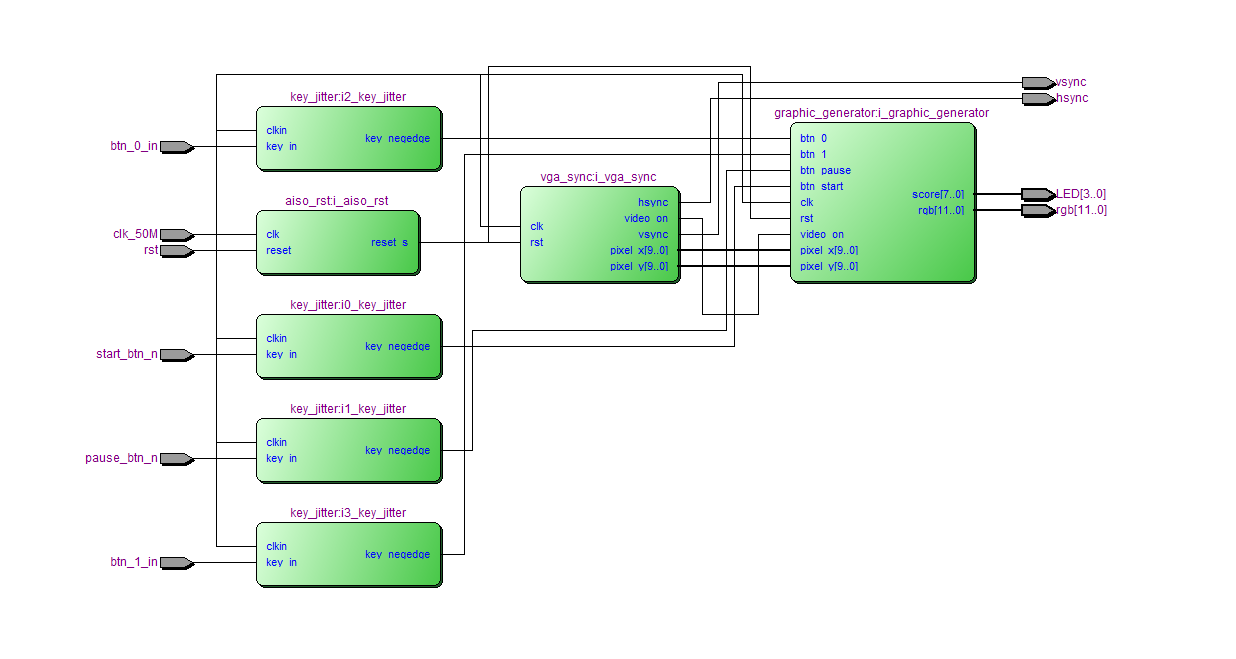Select vsync output of vga_sync block
Image resolution: width=1236 pixels, height=659 pixels.
[x=653, y=234]
